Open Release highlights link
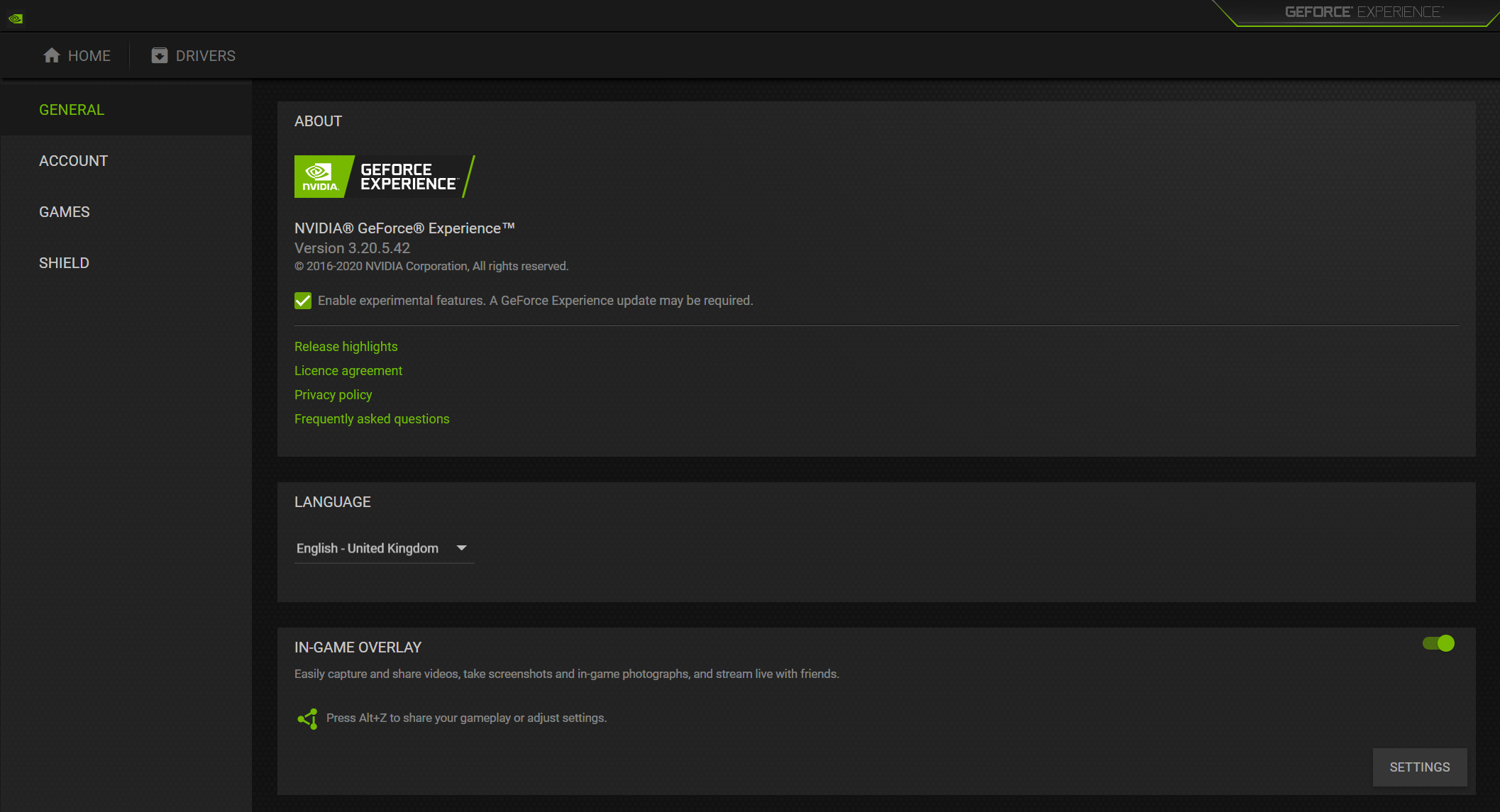Image resolution: width=1500 pixels, height=812 pixels. tap(345, 347)
